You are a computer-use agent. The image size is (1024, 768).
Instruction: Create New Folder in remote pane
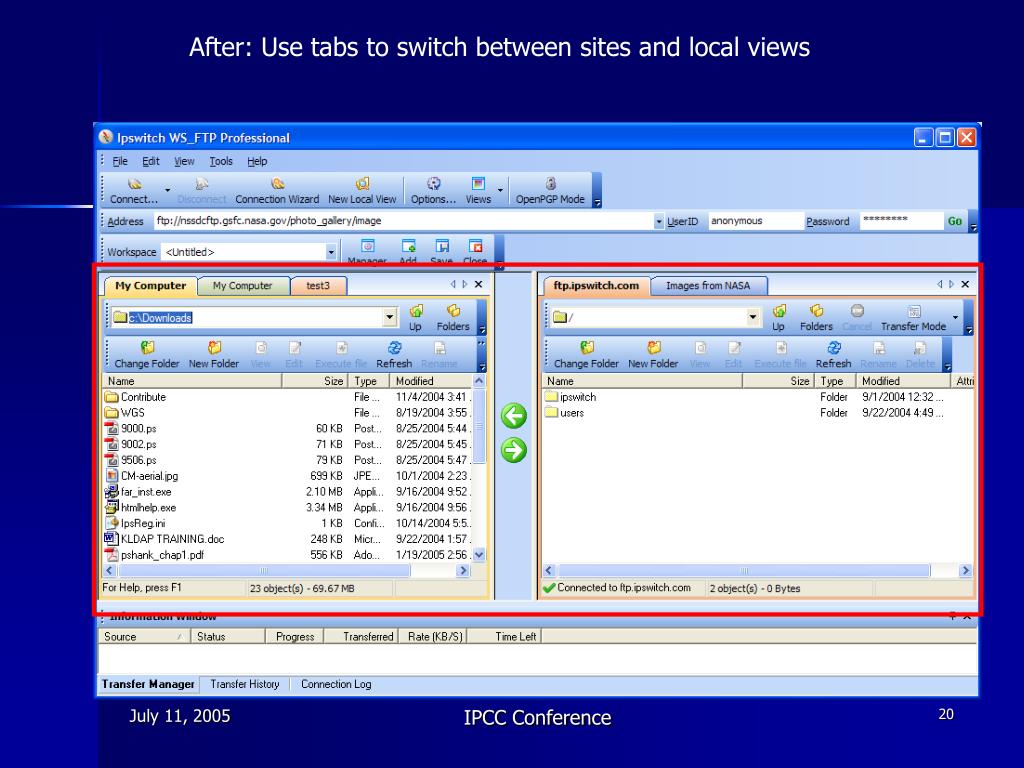[653, 355]
